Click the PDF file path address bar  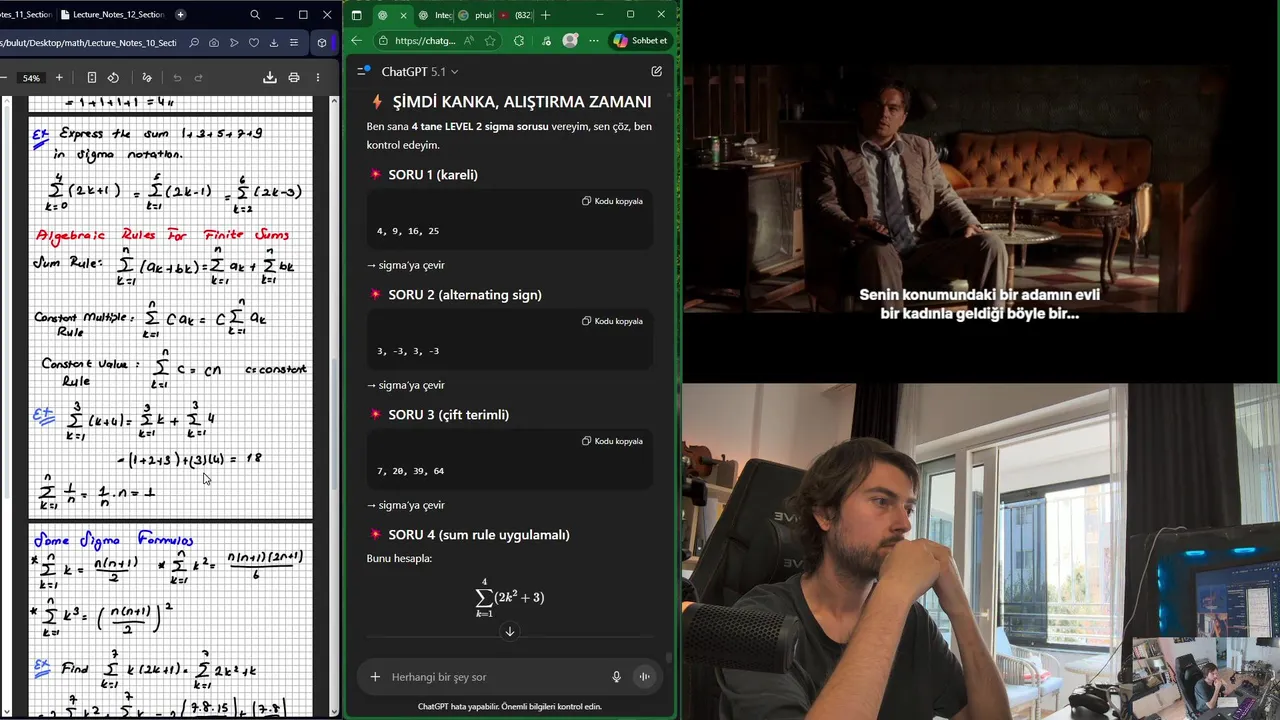click(88, 43)
